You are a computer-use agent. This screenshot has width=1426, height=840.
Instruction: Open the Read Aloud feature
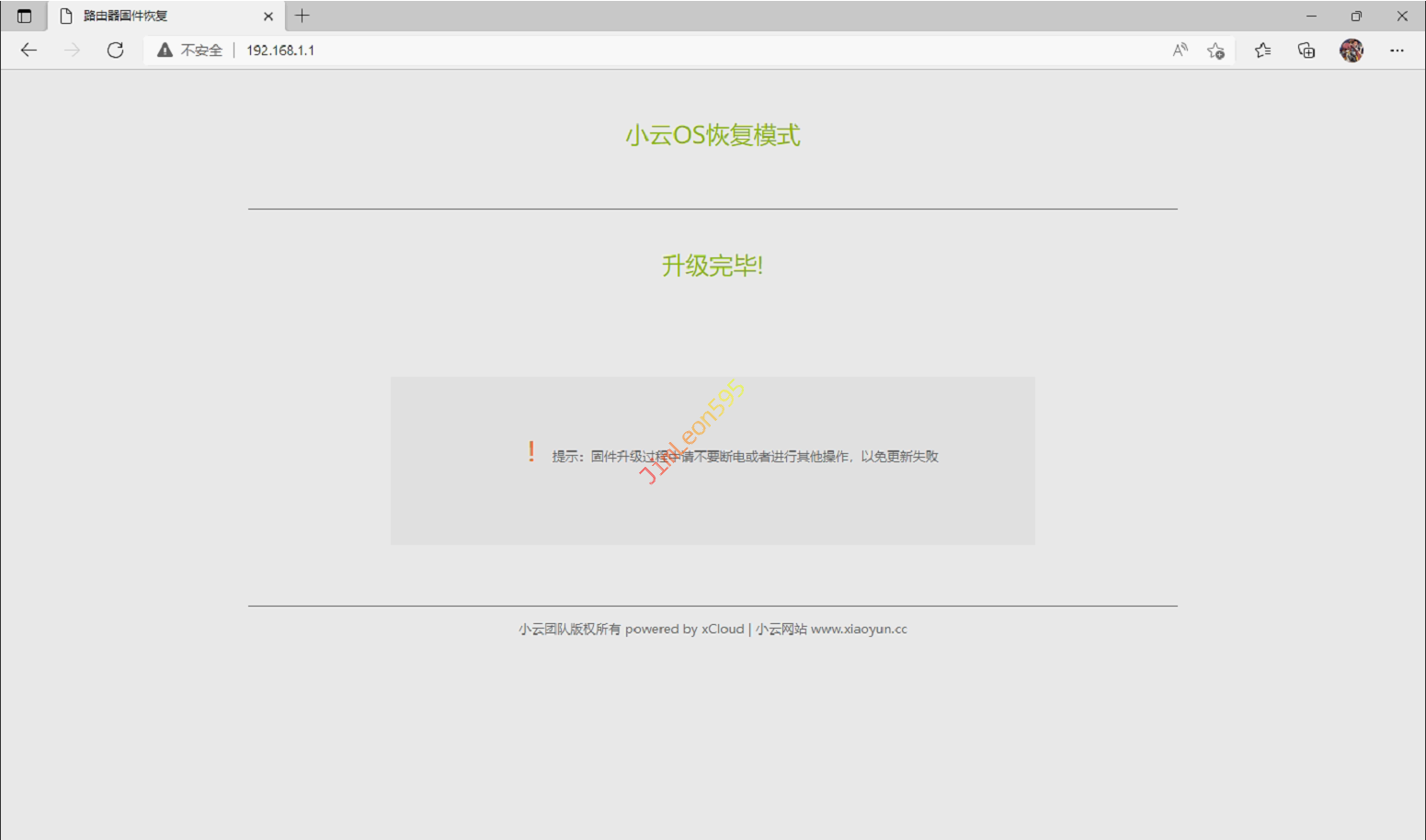(x=1181, y=51)
